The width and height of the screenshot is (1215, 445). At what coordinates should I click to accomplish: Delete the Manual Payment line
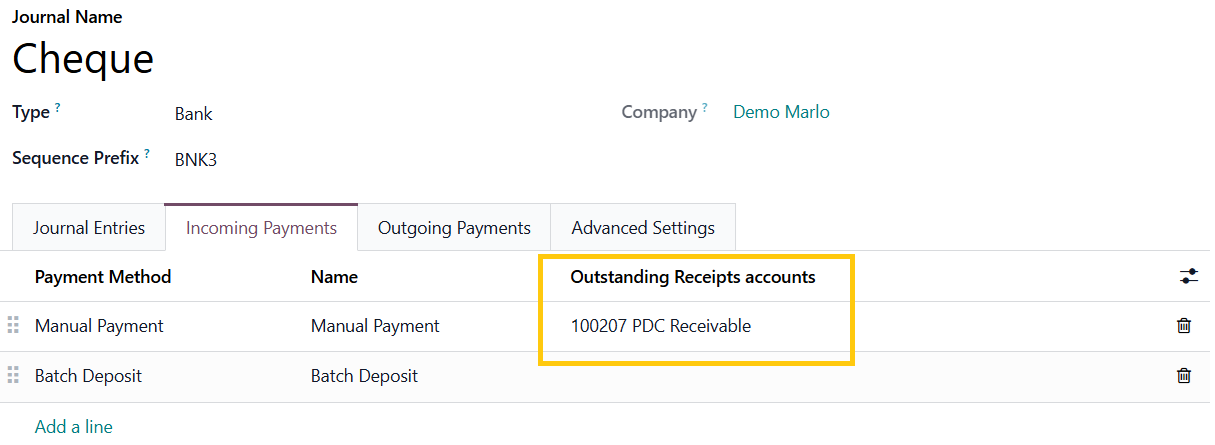click(x=1183, y=326)
